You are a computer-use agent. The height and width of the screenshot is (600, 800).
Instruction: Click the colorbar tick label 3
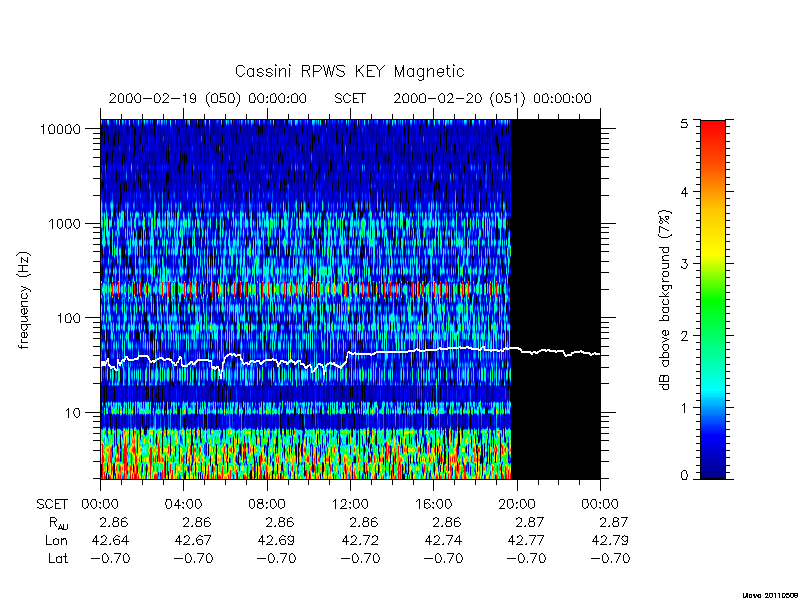[x=684, y=264]
